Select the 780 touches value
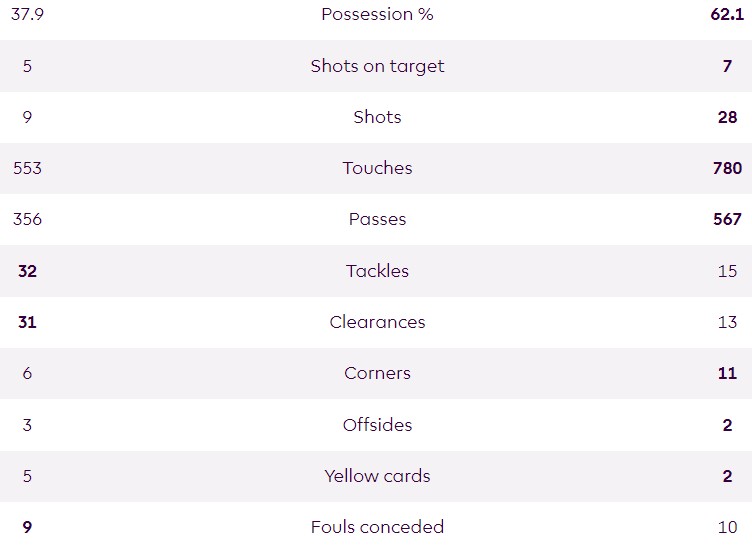 [x=727, y=168]
